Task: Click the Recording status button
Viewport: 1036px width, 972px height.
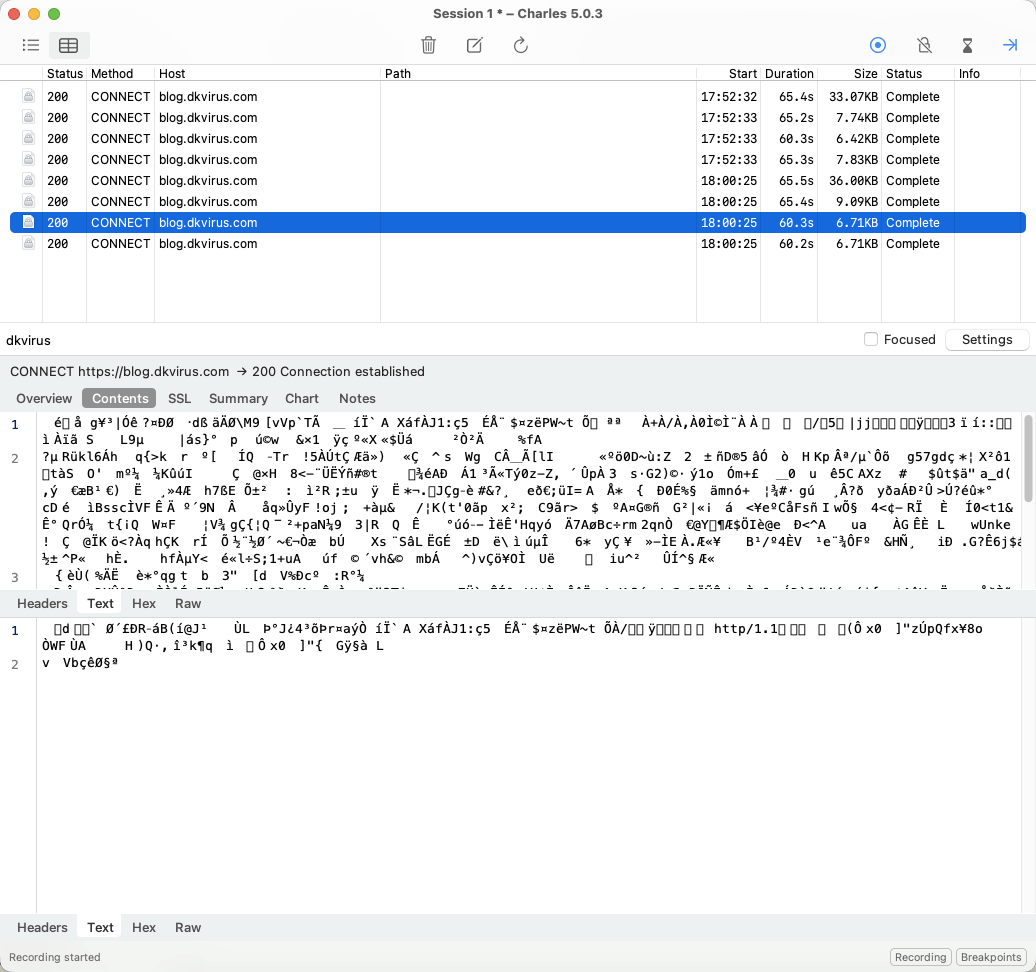Action: (x=920, y=957)
